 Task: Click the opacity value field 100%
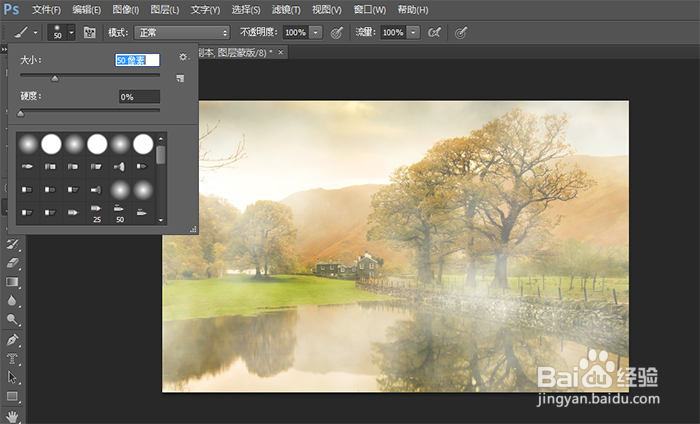pos(296,32)
